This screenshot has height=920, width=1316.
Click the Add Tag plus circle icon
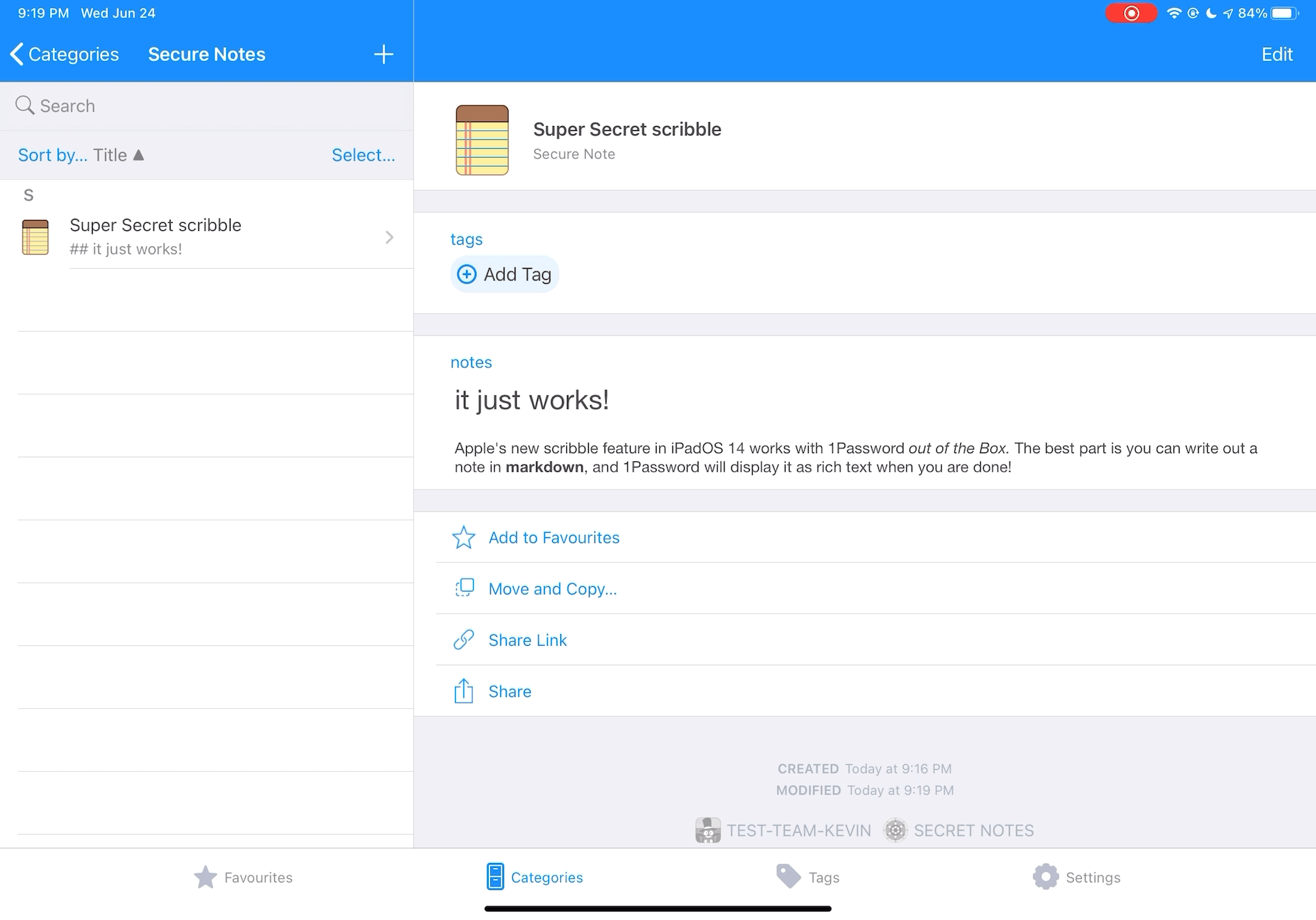[x=467, y=274]
